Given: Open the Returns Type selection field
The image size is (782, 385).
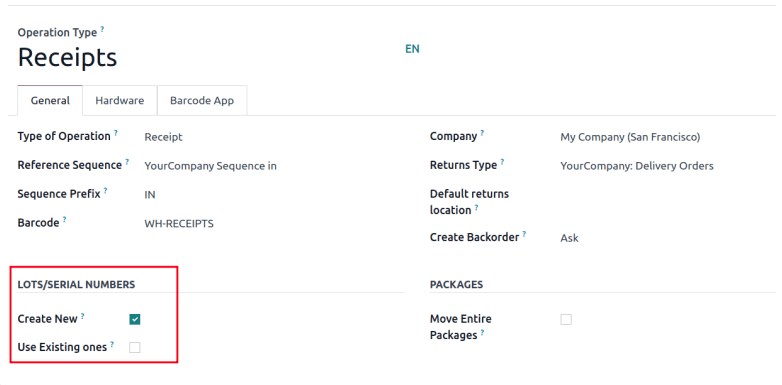Looking at the screenshot, I should (667, 166).
